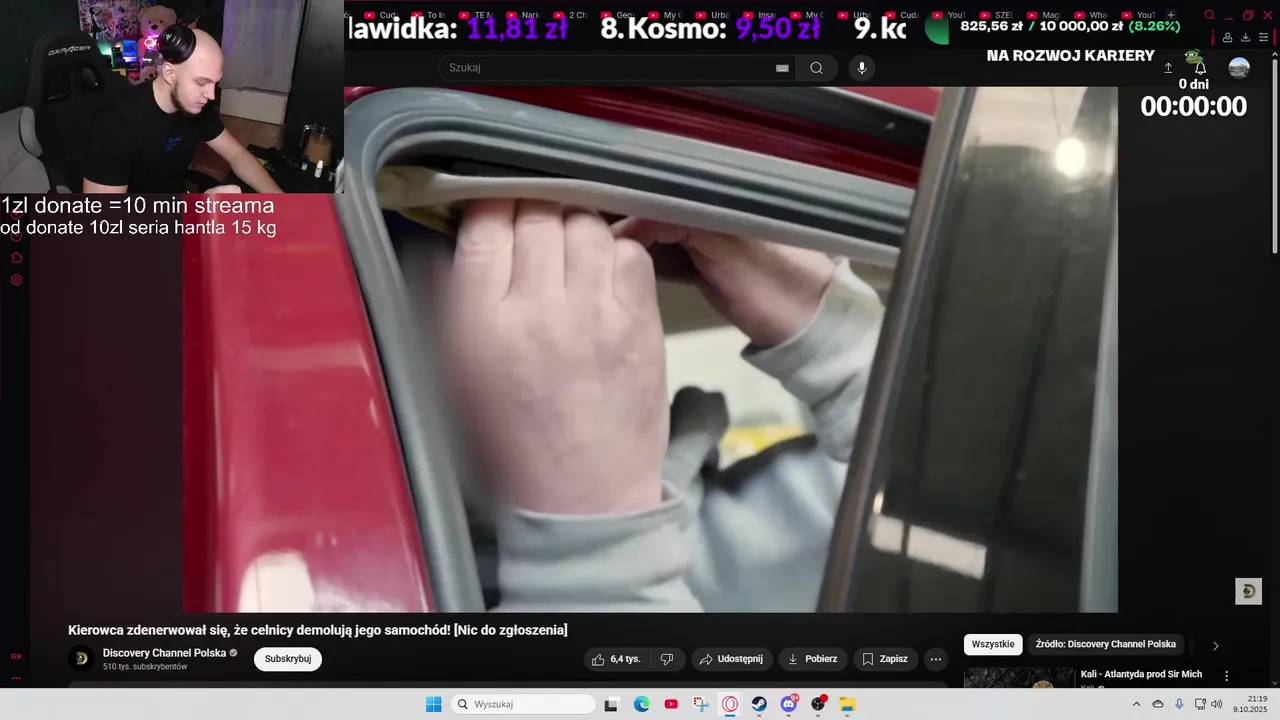Open OBS Studio from the taskbar
This screenshot has width=1280, height=720.
pos(818,704)
